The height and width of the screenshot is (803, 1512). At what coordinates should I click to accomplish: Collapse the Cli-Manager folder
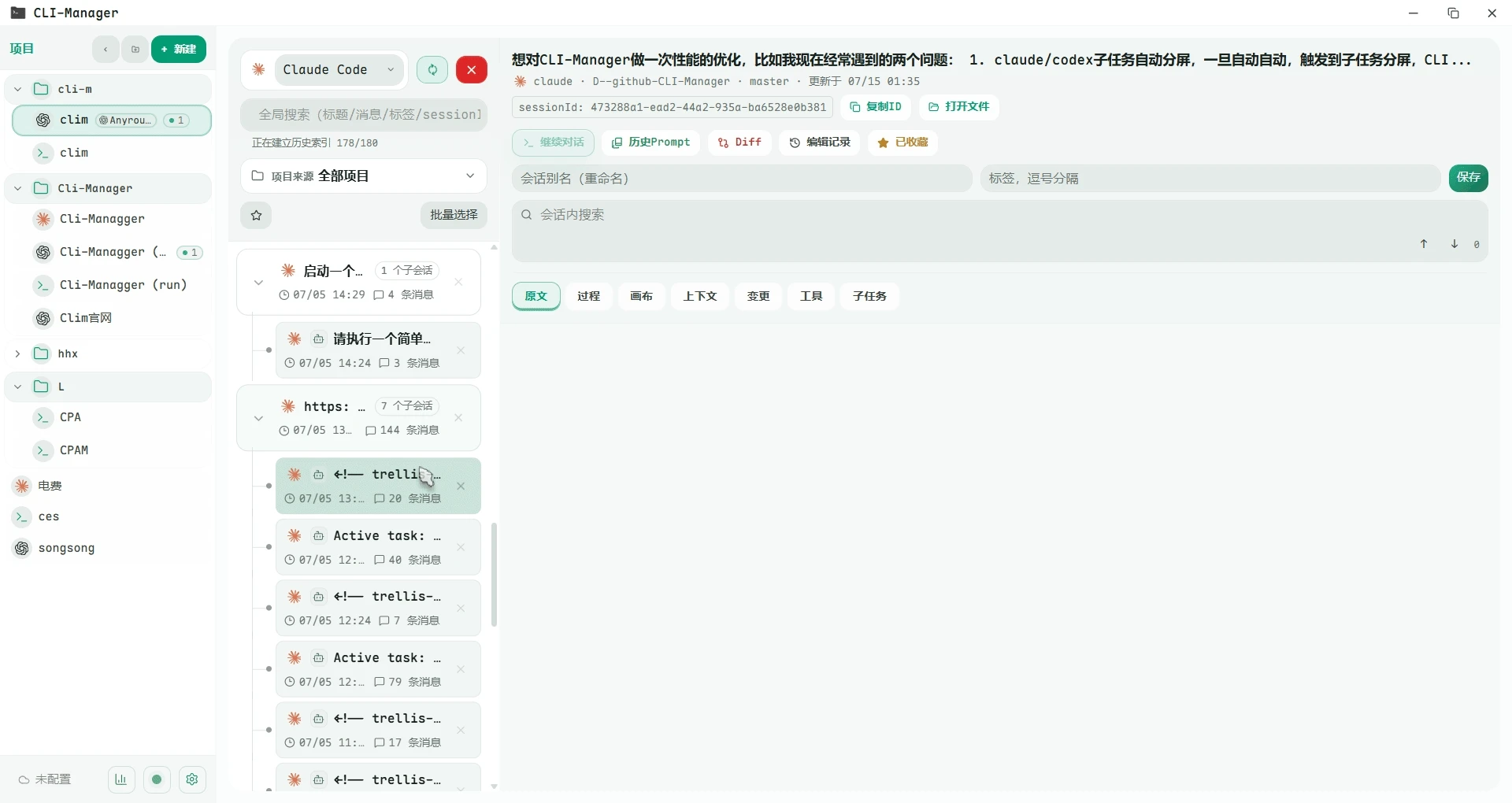click(x=17, y=188)
